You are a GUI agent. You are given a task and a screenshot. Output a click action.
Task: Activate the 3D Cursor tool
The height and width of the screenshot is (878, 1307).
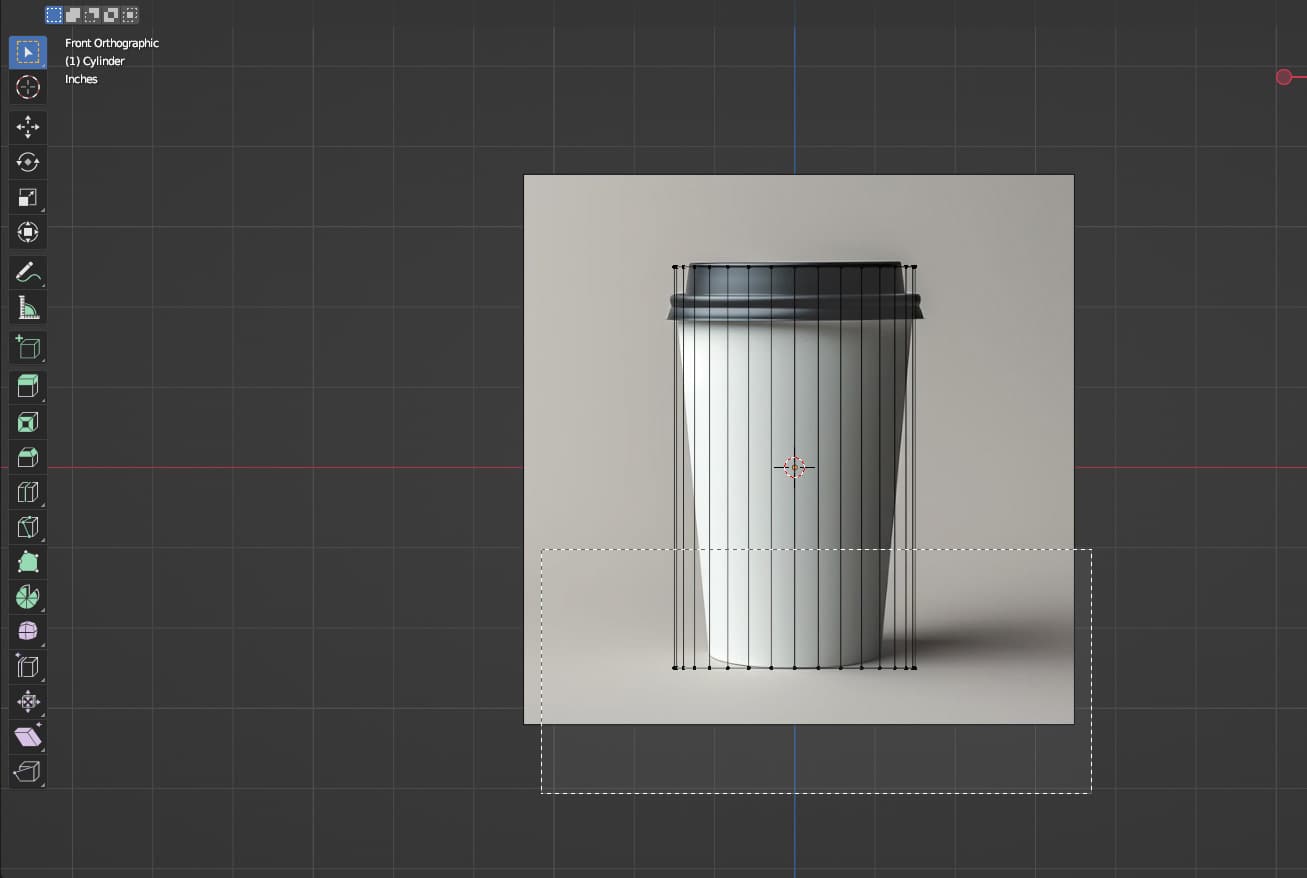pos(28,87)
